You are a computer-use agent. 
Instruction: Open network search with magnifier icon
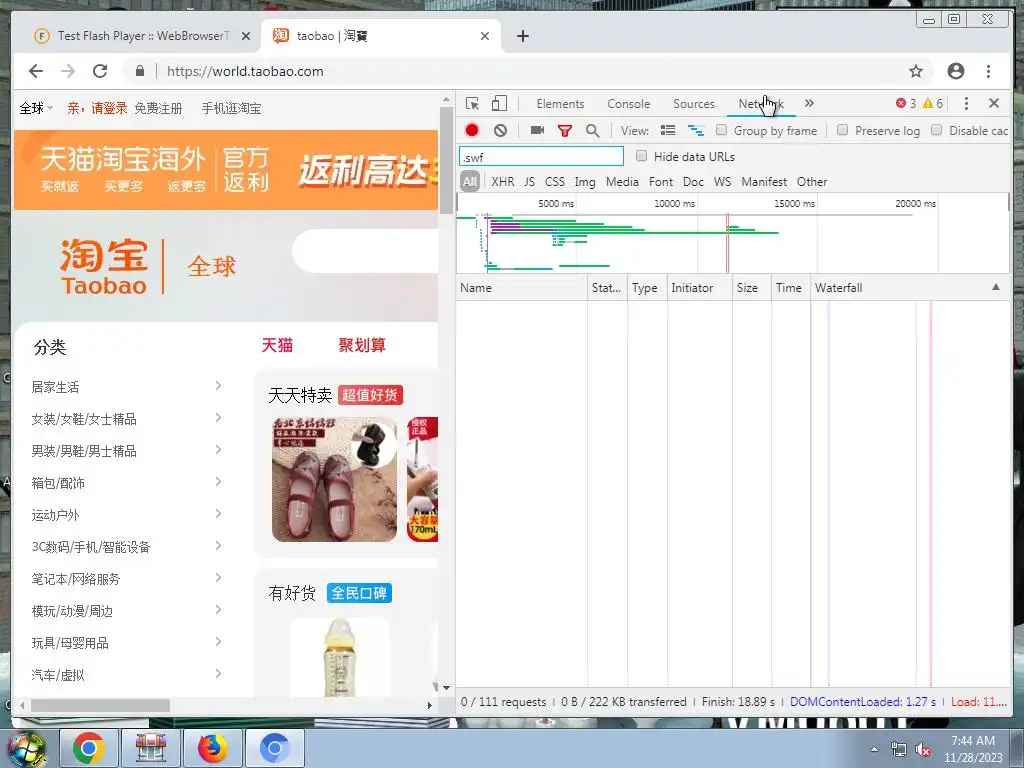pyautogui.click(x=592, y=131)
